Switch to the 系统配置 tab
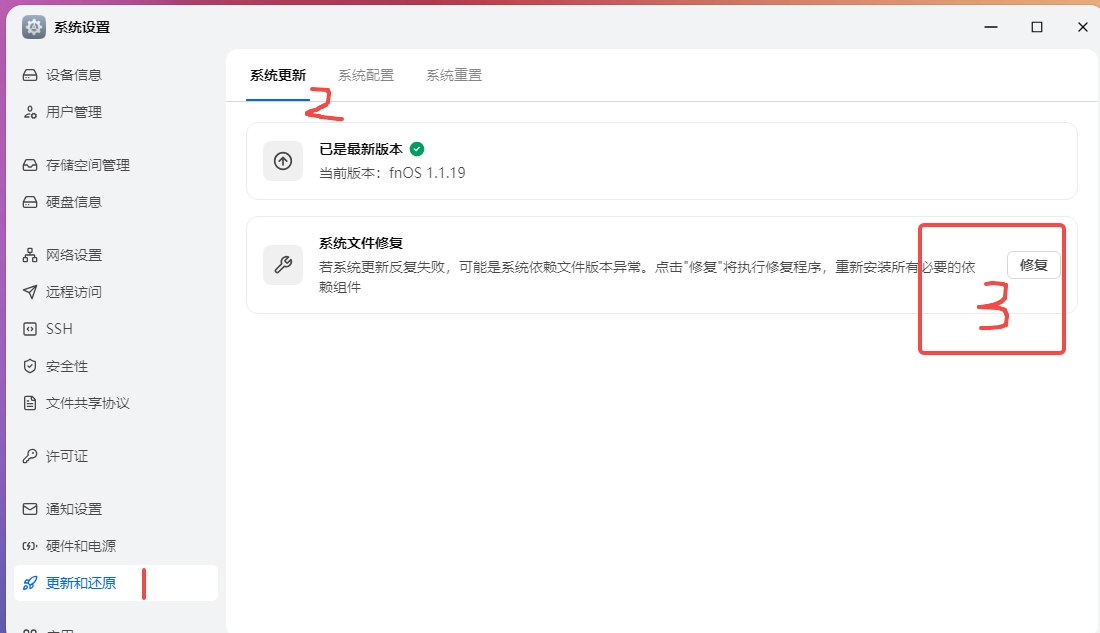Screen dimensions: 1100x633 coord(366,75)
